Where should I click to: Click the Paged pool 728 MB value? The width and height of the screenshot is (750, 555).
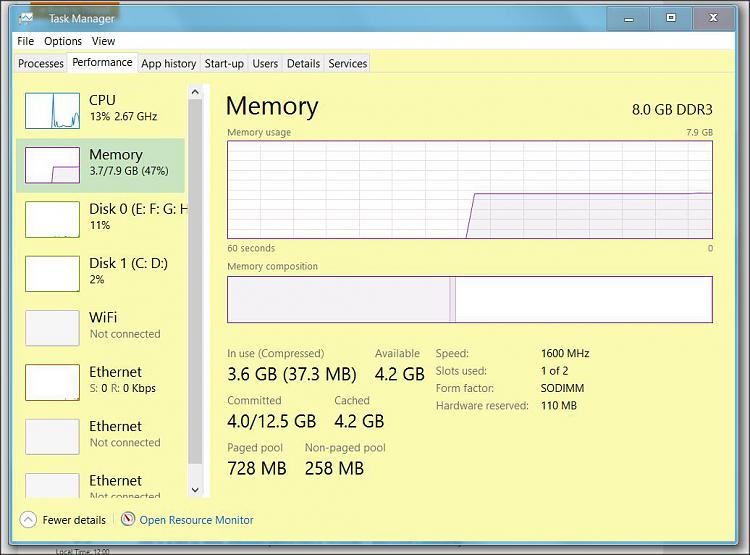pyautogui.click(x=257, y=468)
